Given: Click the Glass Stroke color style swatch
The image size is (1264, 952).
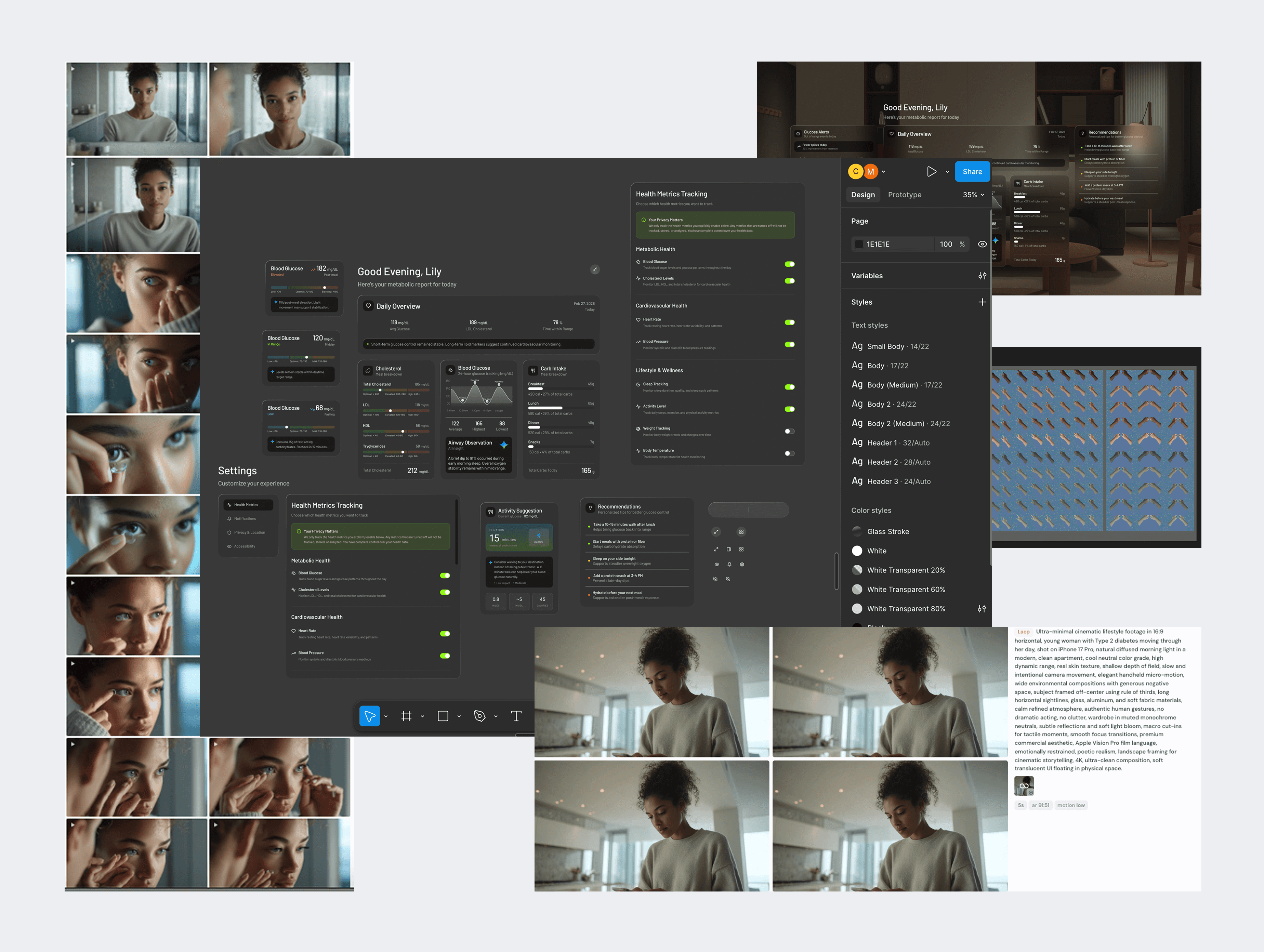Looking at the screenshot, I should pyautogui.click(x=857, y=531).
